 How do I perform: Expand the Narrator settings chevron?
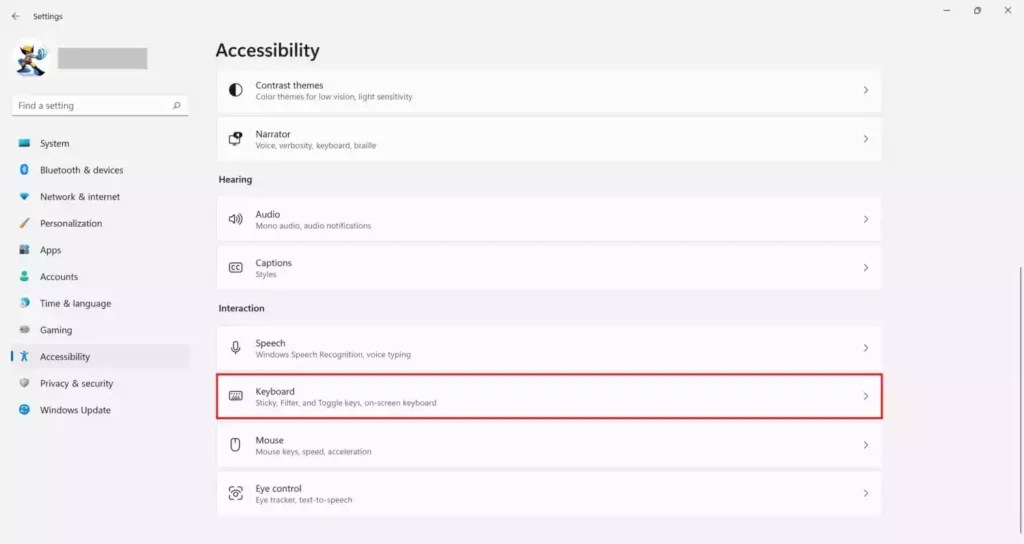pyautogui.click(x=866, y=139)
